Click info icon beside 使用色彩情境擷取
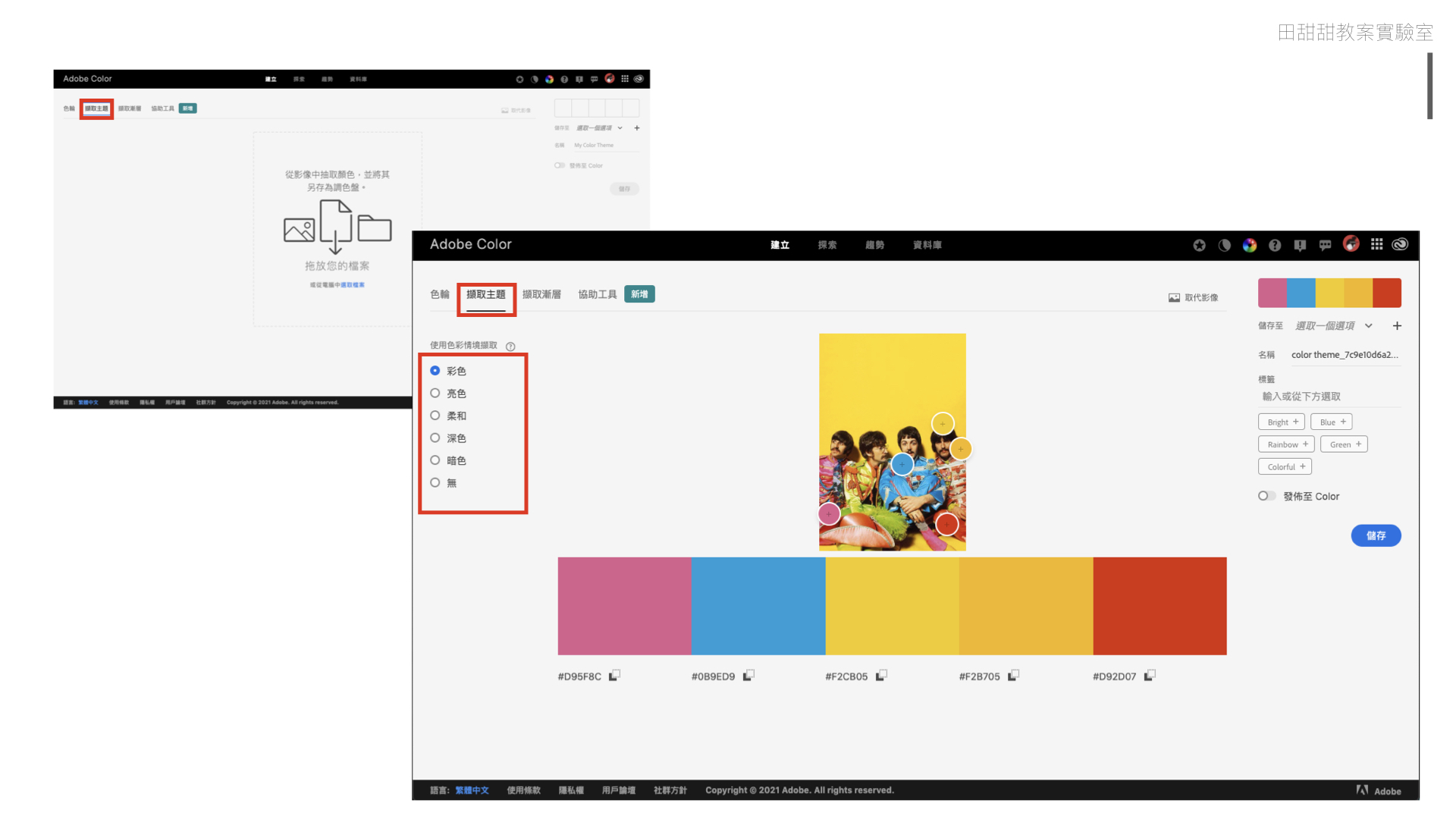 click(510, 347)
